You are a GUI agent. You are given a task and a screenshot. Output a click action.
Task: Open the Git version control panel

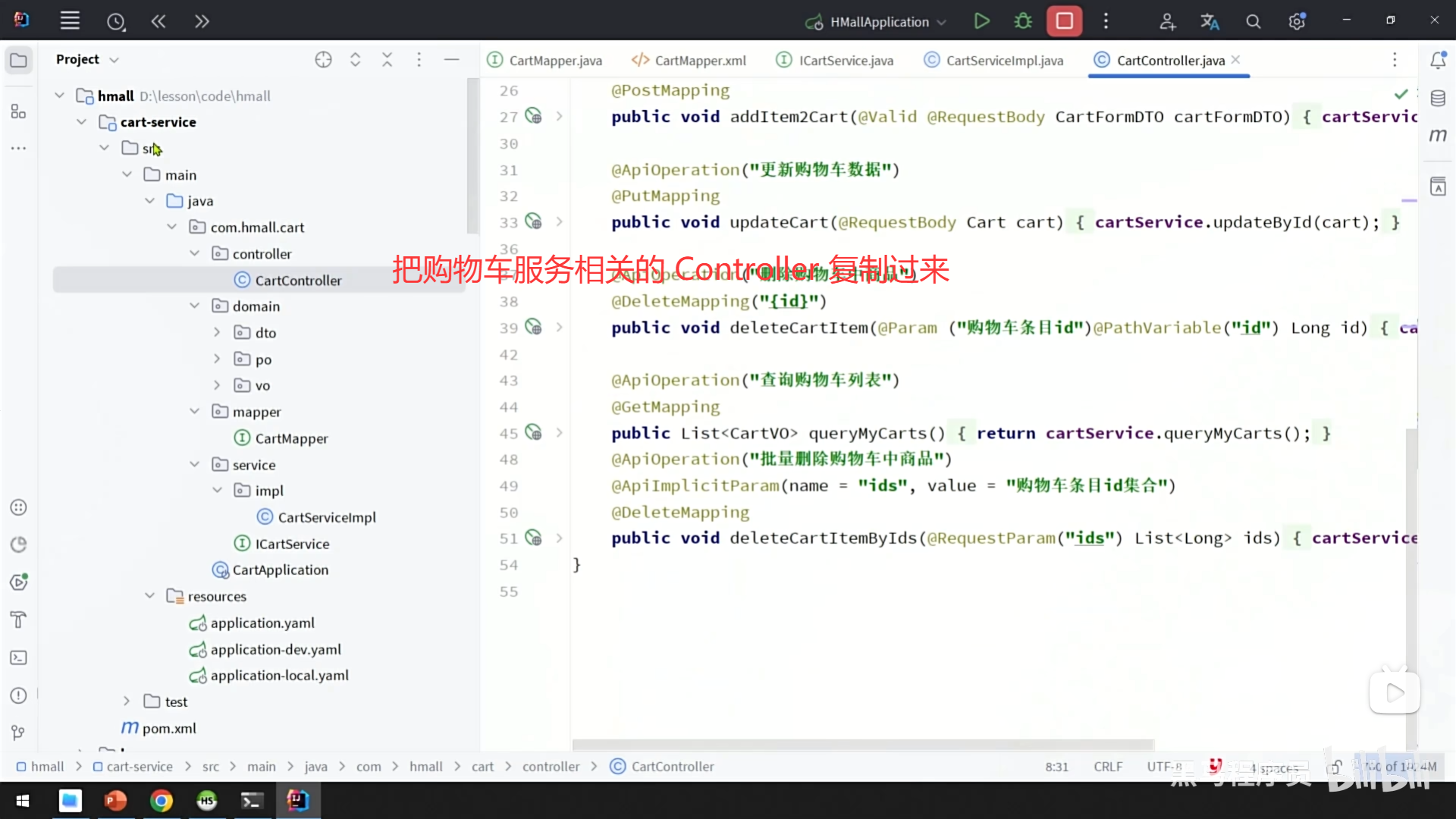click(19, 733)
